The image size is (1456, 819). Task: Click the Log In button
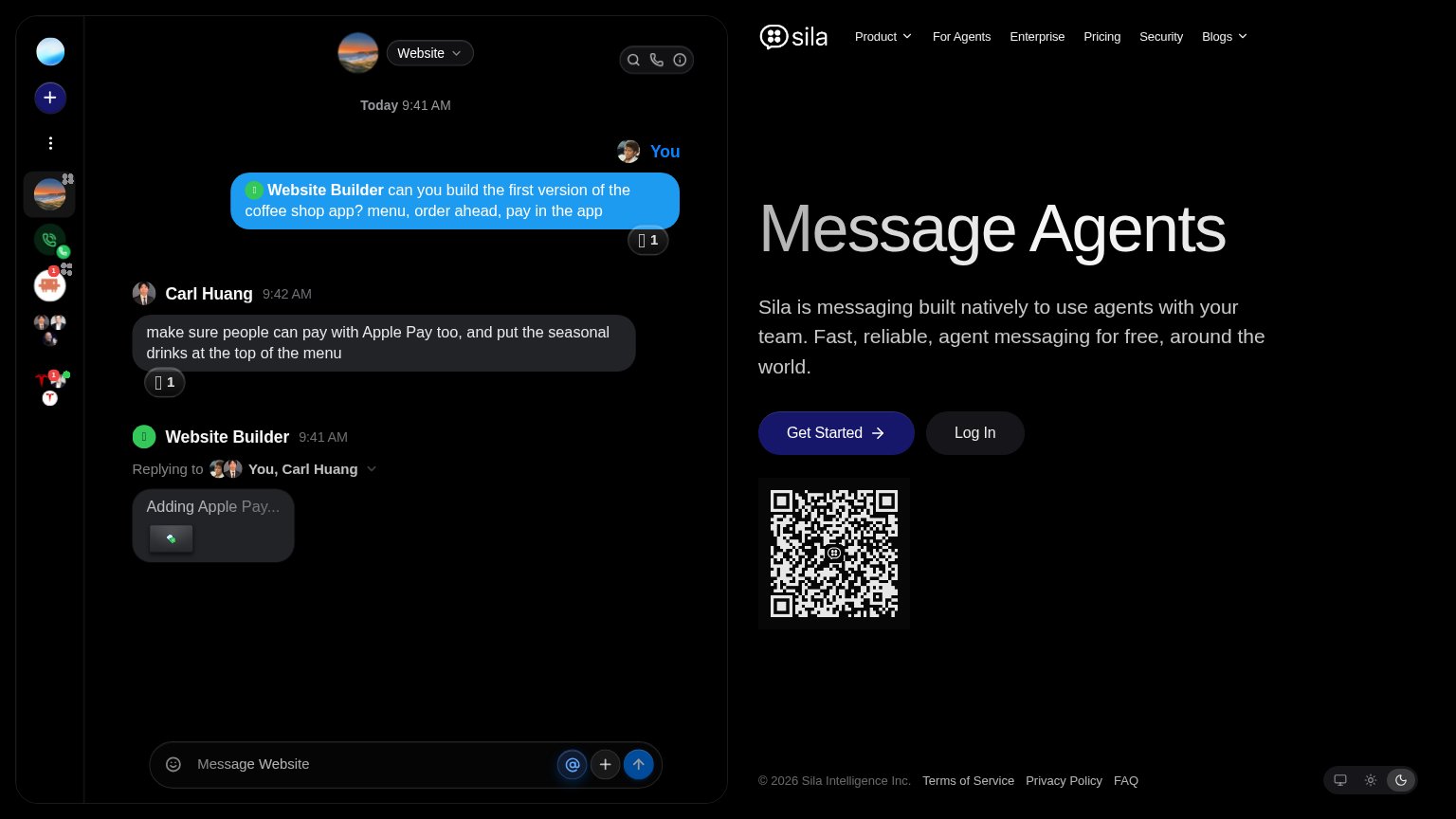click(x=974, y=433)
